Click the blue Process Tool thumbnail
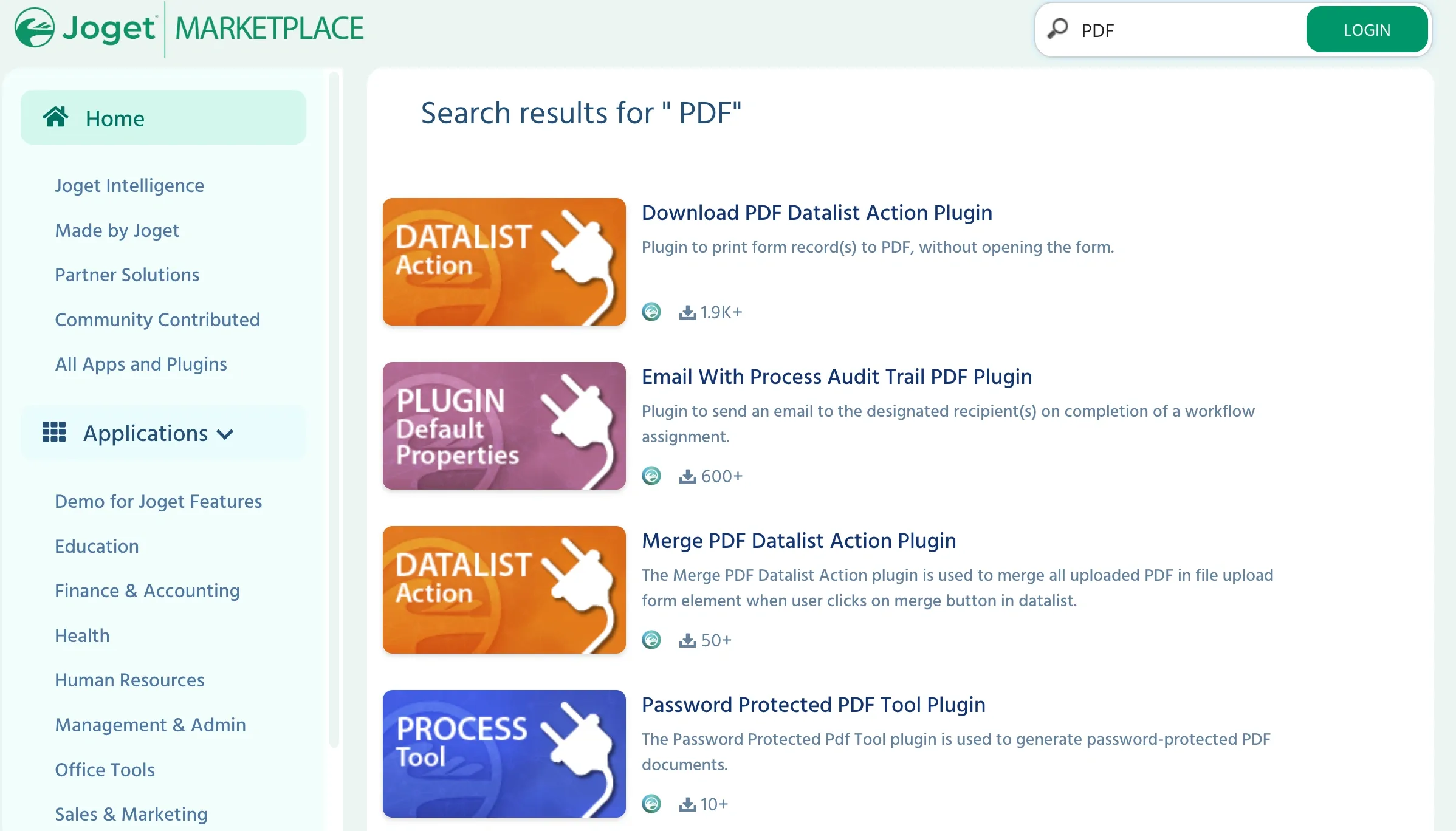1456x831 pixels. [504, 754]
